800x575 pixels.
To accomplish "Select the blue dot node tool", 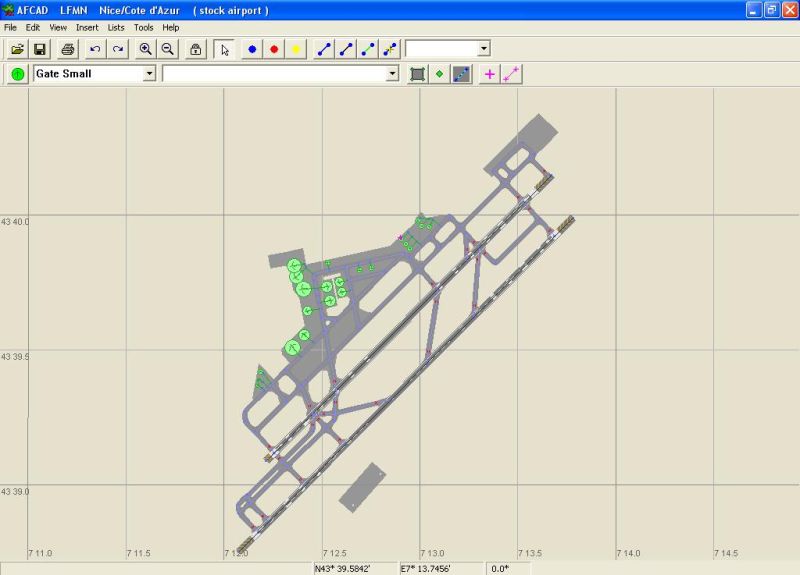I will pyautogui.click(x=252, y=49).
